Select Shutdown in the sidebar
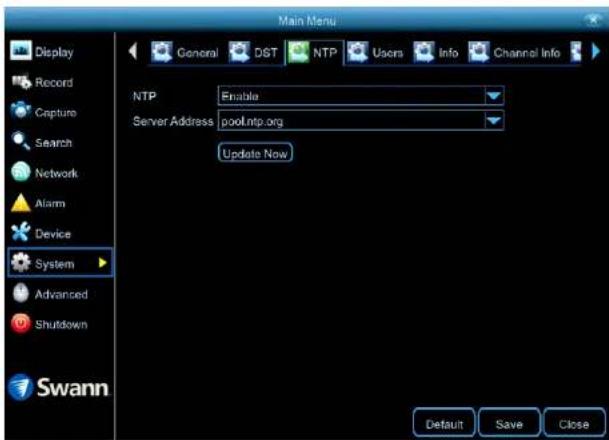This screenshot has width=609, height=440. [x=61, y=324]
